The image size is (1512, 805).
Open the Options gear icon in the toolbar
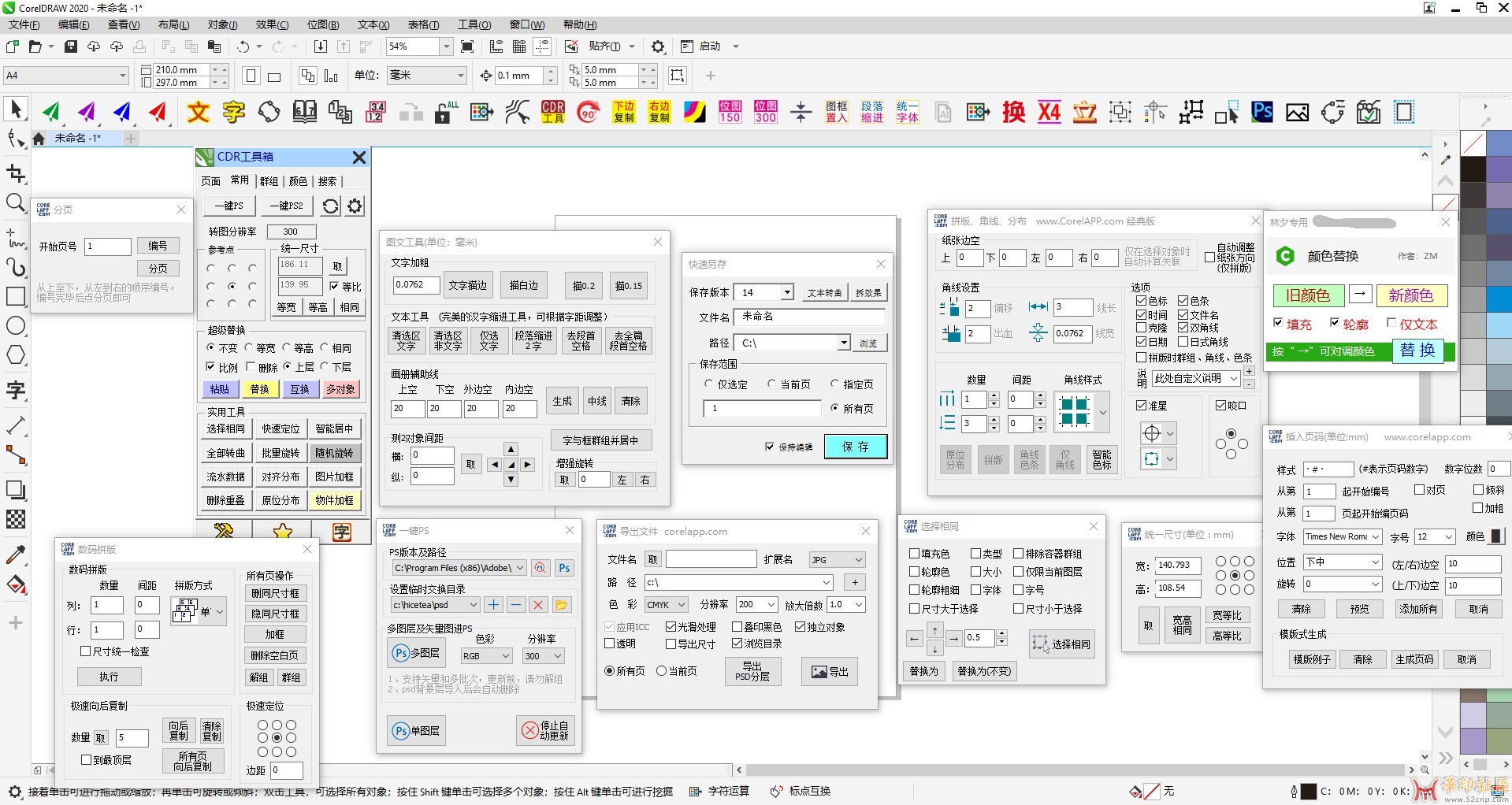point(659,46)
